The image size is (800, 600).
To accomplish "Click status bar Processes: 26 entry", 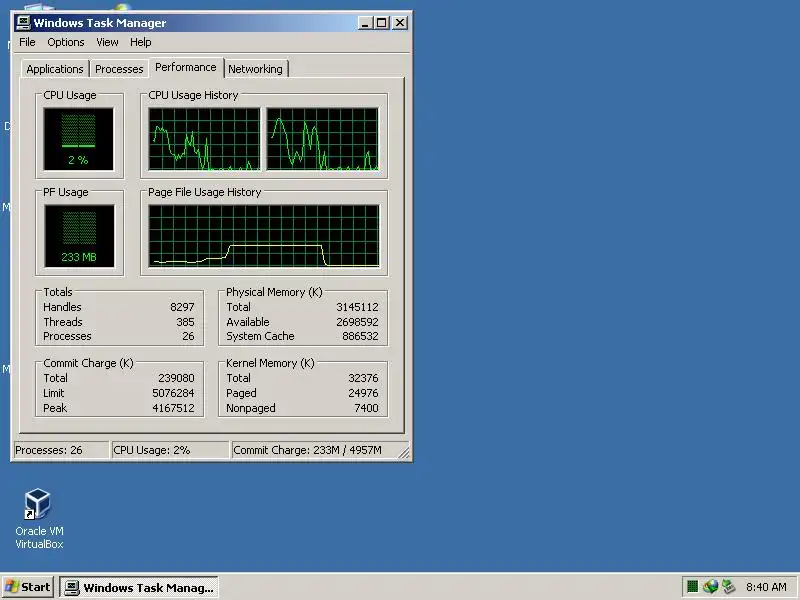I will pyautogui.click(x=61, y=450).
